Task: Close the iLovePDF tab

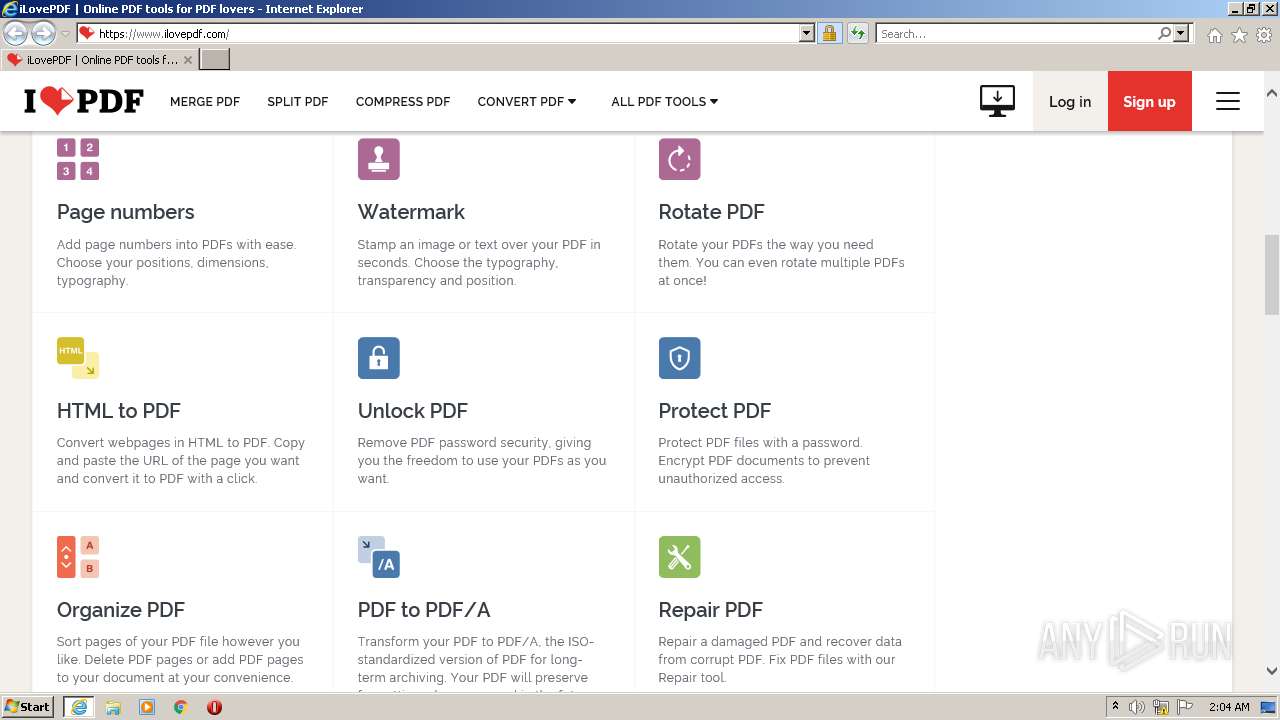Action: (x=187, y=60)
